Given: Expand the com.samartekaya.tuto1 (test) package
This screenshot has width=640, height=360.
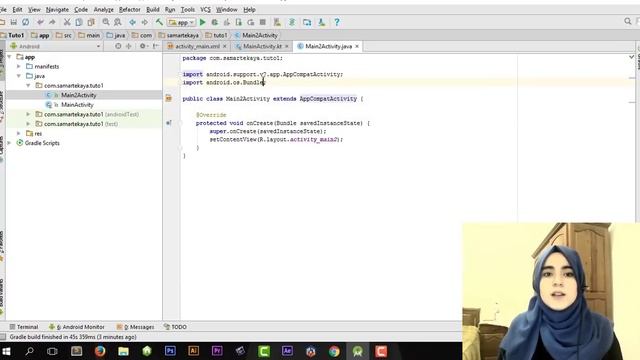Looking at the screenshot, I should (28, 124).
